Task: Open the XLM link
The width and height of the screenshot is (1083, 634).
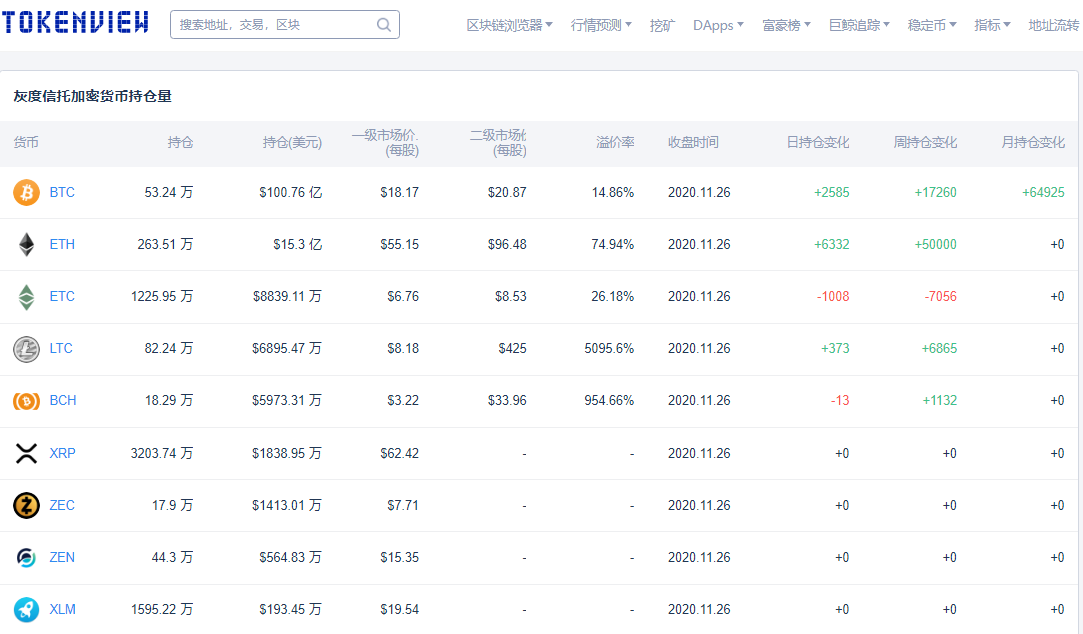Action: pyautogui.click(x=62, y=609)
